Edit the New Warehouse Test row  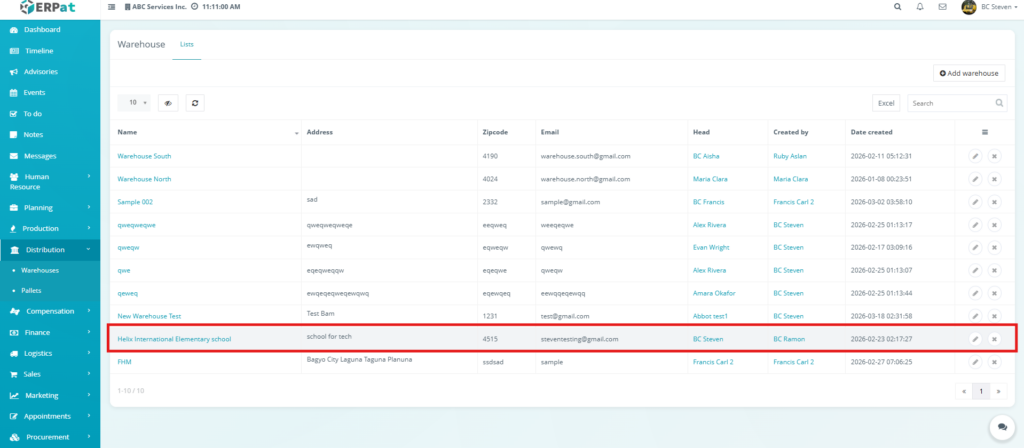[x=975, y=316]
